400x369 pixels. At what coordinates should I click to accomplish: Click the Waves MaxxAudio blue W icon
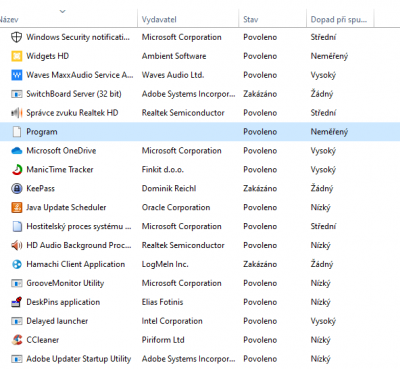coord(17,75)
